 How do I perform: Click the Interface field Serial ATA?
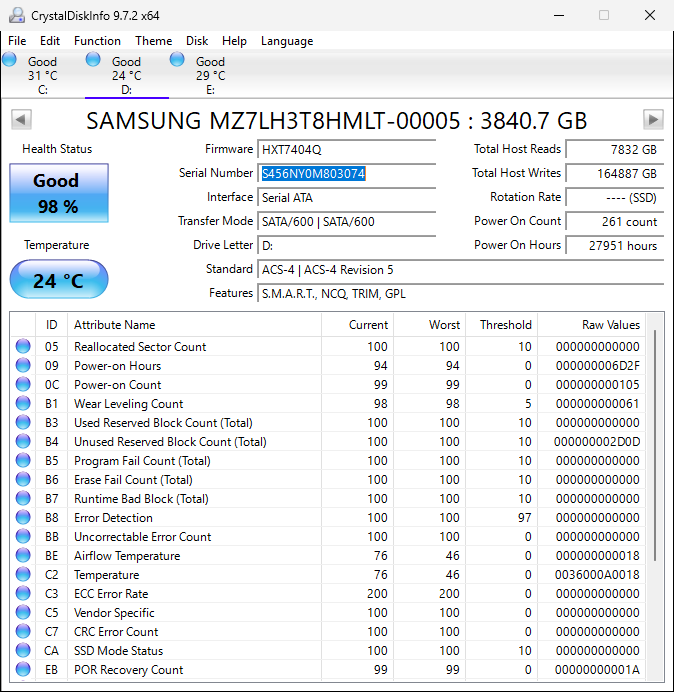(346, 197)
